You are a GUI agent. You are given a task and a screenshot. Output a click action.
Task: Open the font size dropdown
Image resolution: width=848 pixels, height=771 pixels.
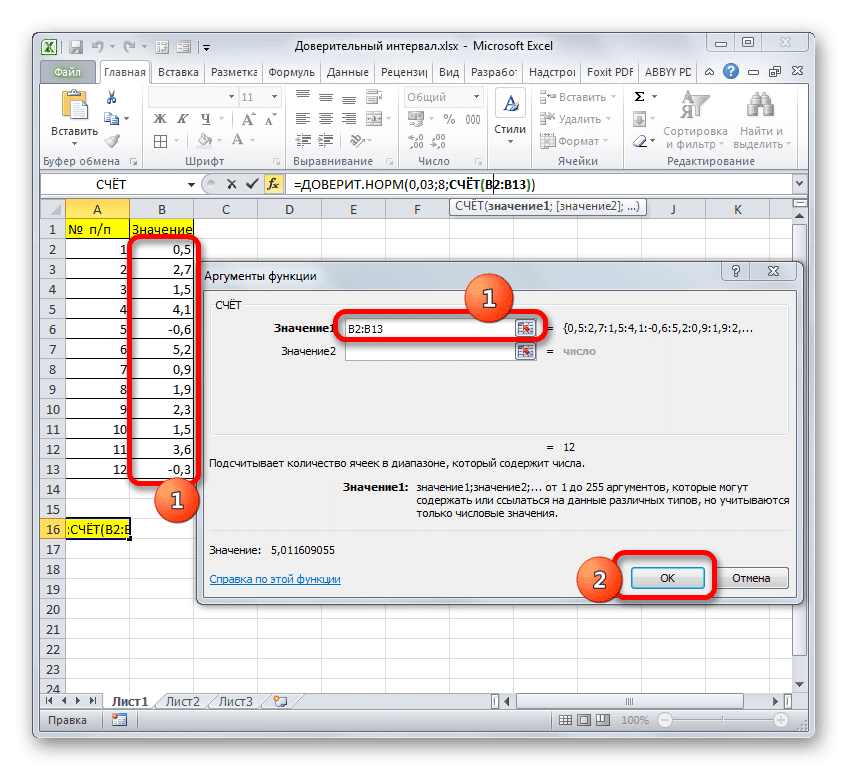coord(274,97)
